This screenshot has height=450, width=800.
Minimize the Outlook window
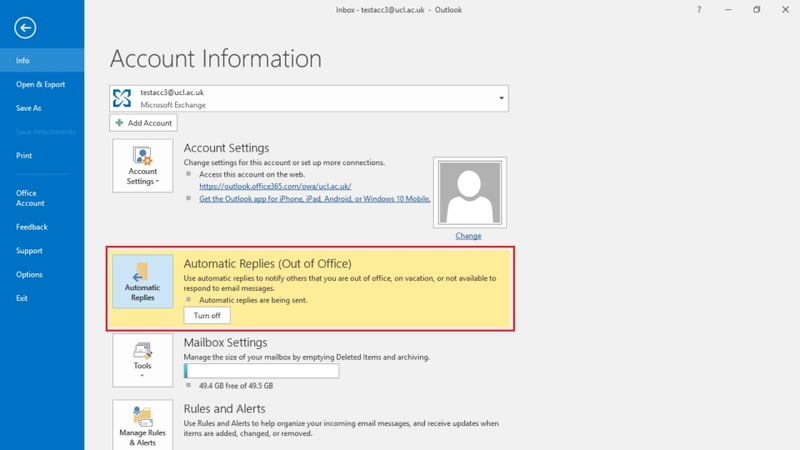(x=728, y=10)
